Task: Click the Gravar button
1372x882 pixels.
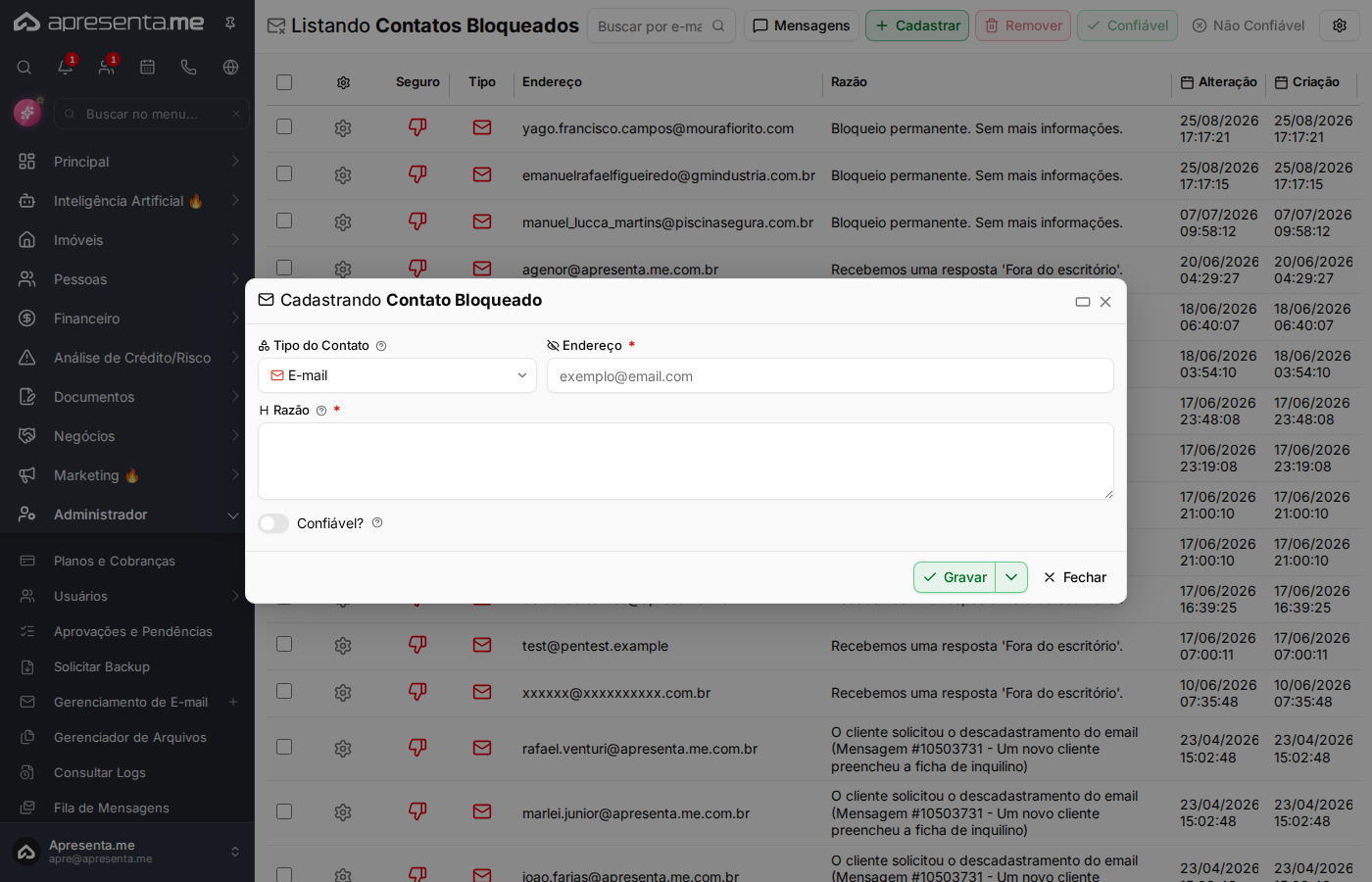Action: point(955,577)
